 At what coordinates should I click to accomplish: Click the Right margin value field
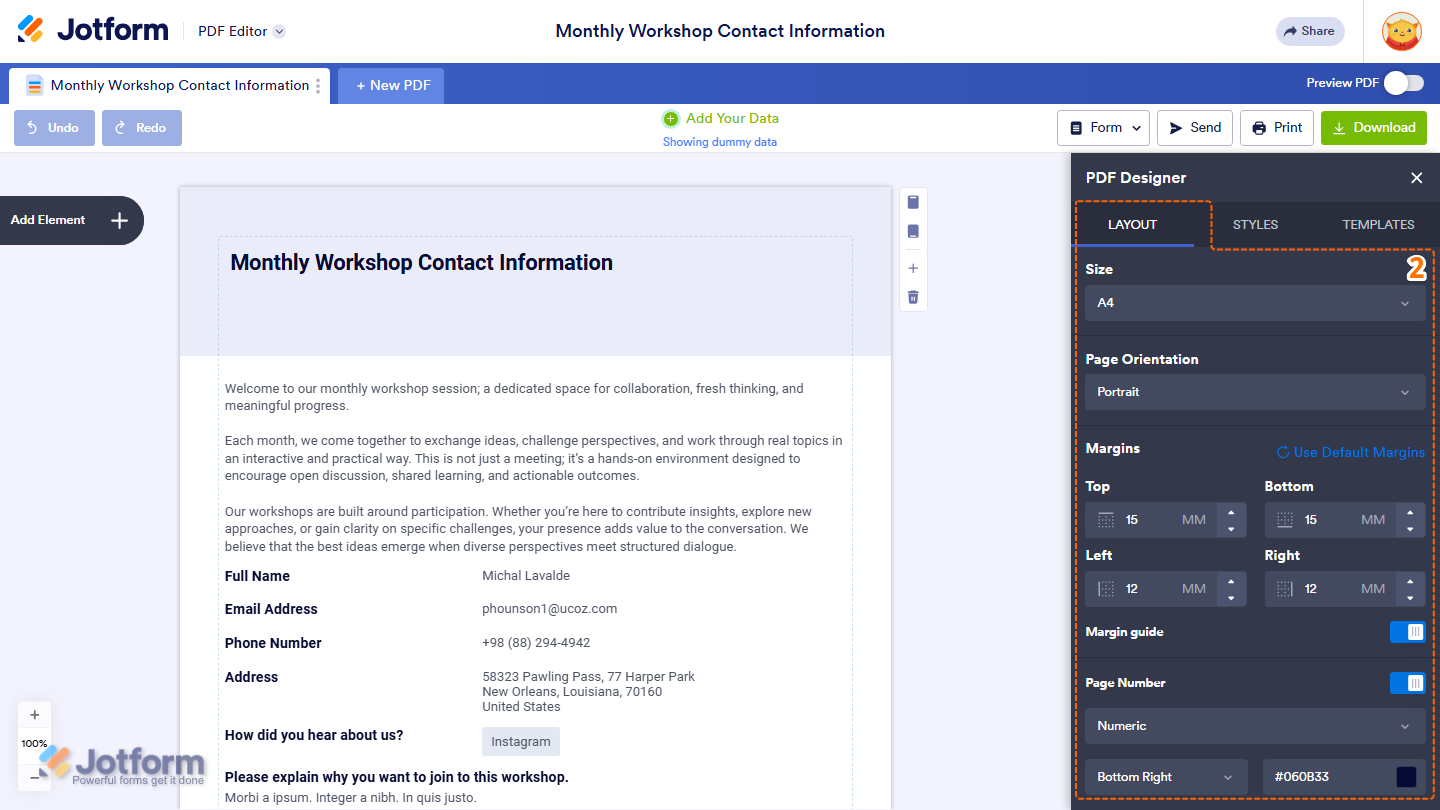1331,589
